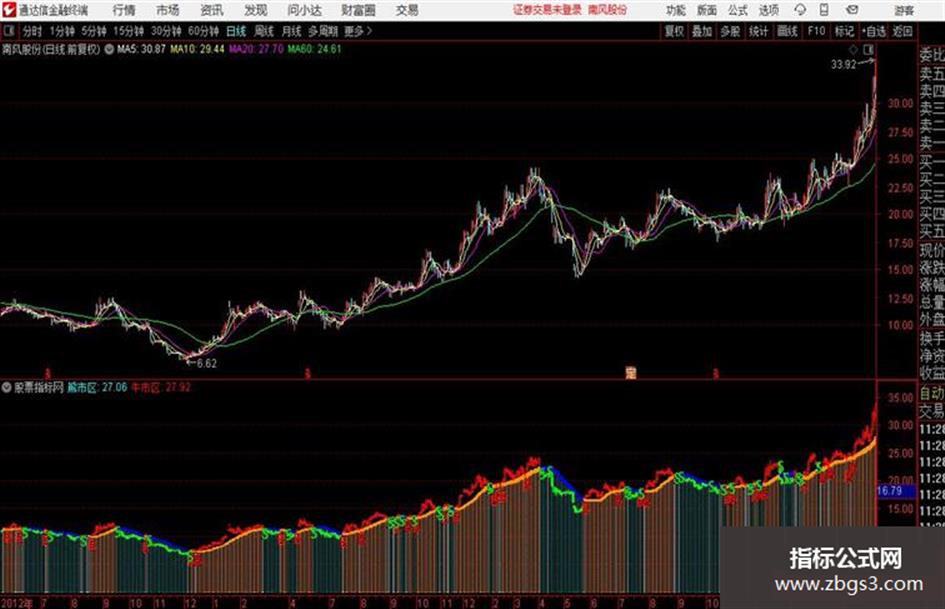The height and width of the screenshot is (609, 945).
Task: Click the 股票指标网 indicator name
Action: tap(39, 387)
